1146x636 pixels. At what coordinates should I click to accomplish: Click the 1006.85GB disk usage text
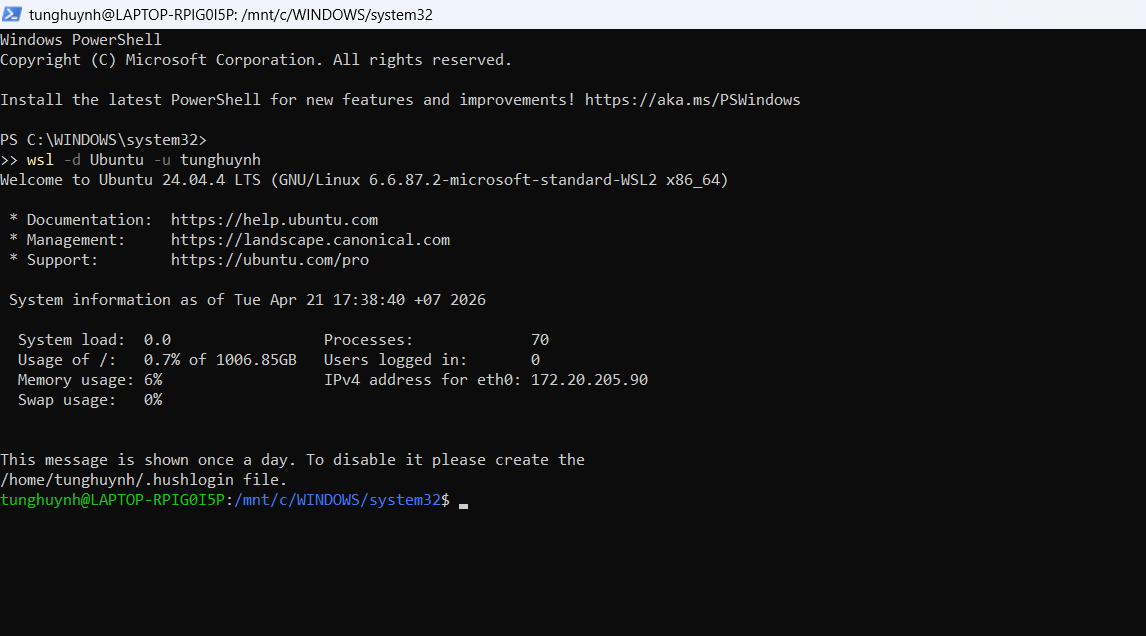[x=256, y=360]
